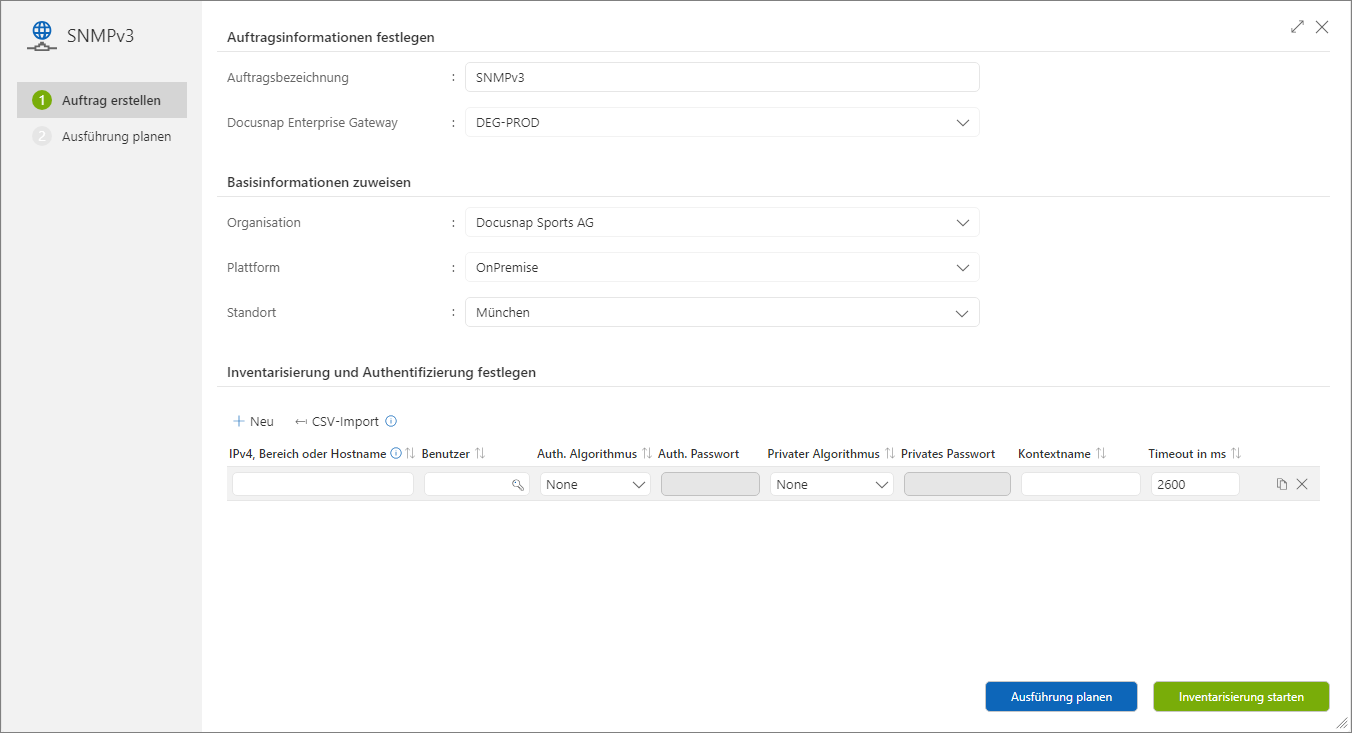Click the blue Ausführung planen button
Screen dimensions: 1352x733
[x=1061, y=697]
